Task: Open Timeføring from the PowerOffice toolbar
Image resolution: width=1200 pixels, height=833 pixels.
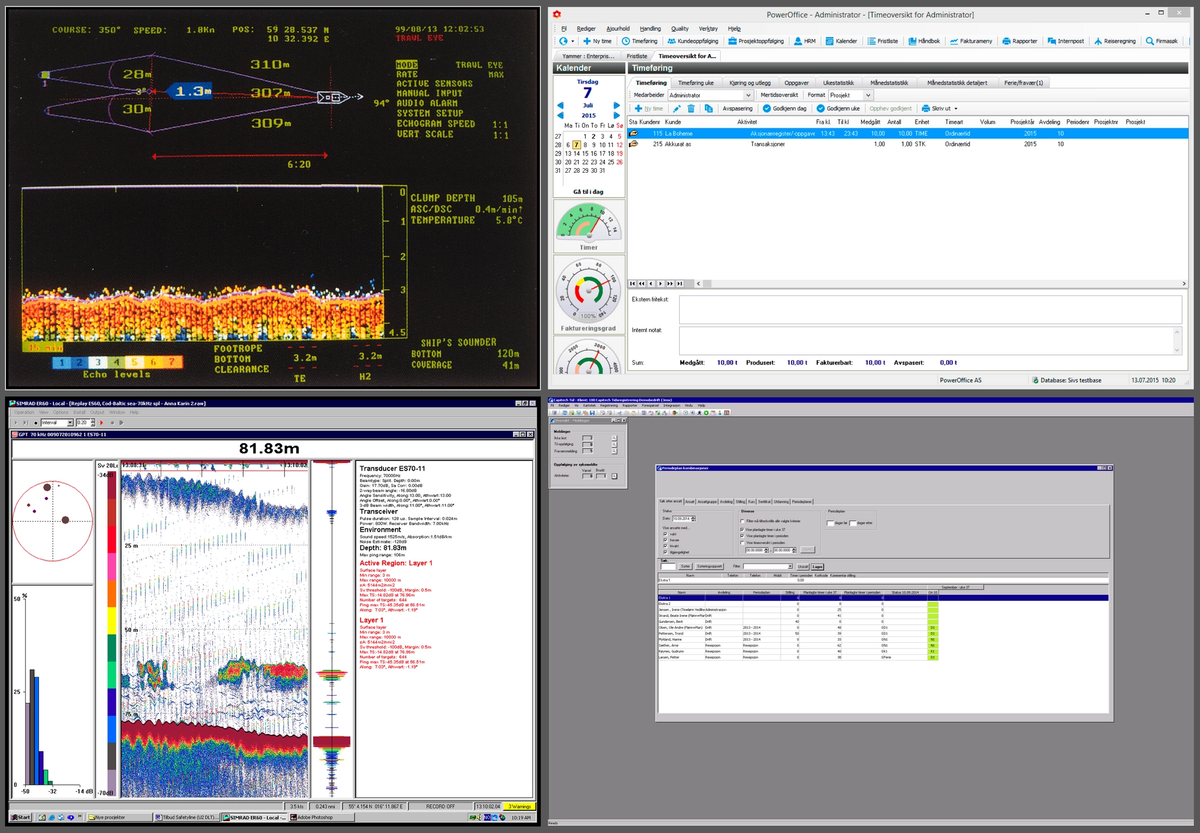Action: pos(640,41)
